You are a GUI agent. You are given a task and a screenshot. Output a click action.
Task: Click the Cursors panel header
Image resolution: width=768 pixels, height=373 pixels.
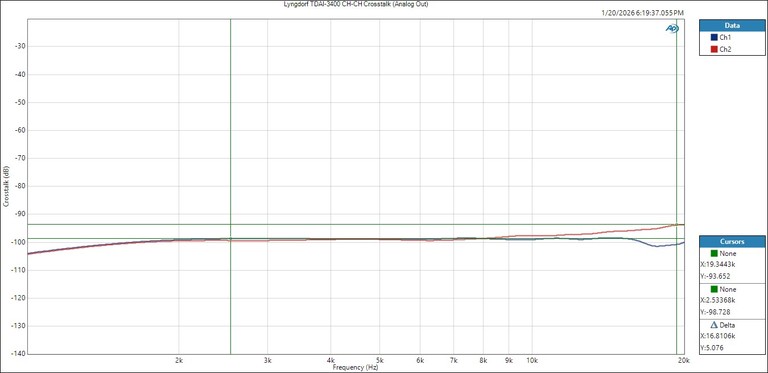click(x=732, y=241)
